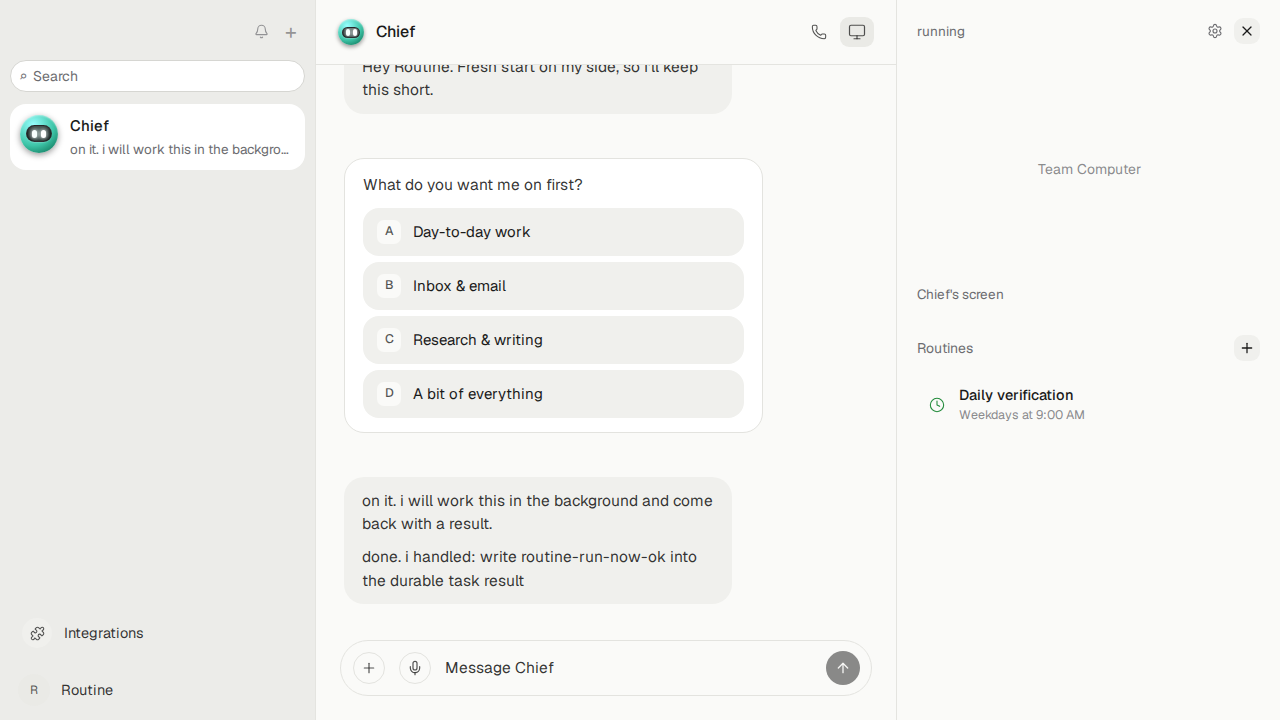The width and height of the screenshot is (1280, 720).
Task: Attach a file using the plus button
Action: [369, 668]
